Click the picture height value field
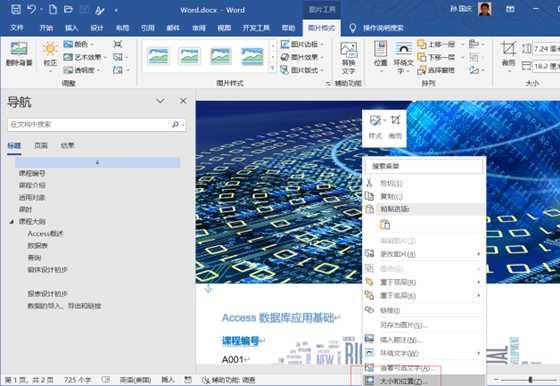560x386 pixels. pos(546,49)
